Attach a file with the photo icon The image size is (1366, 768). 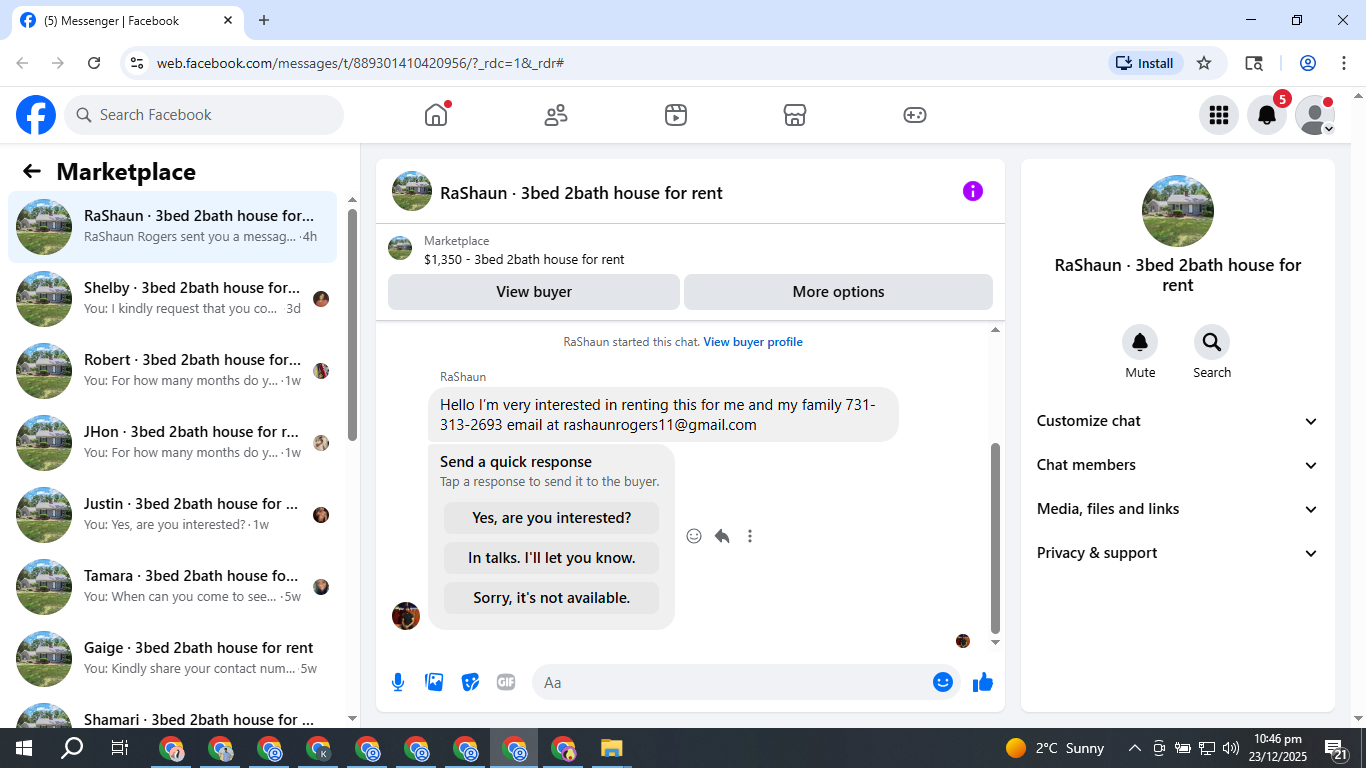tap(434, 682)
